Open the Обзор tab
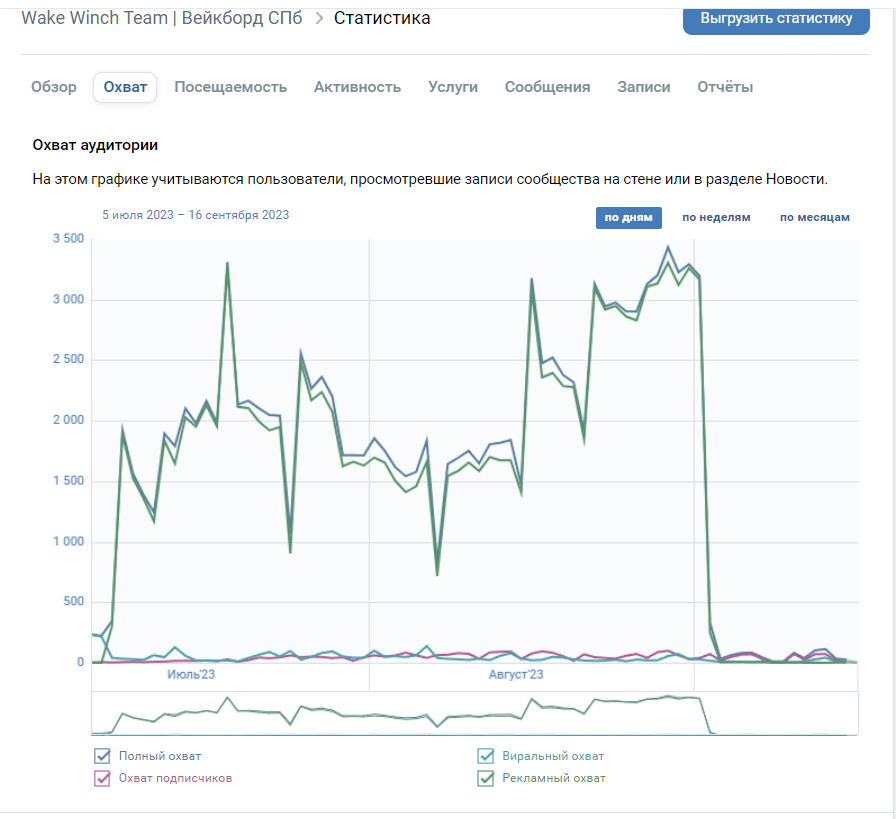The image size is (896, 819). click(x=54, y=87)
